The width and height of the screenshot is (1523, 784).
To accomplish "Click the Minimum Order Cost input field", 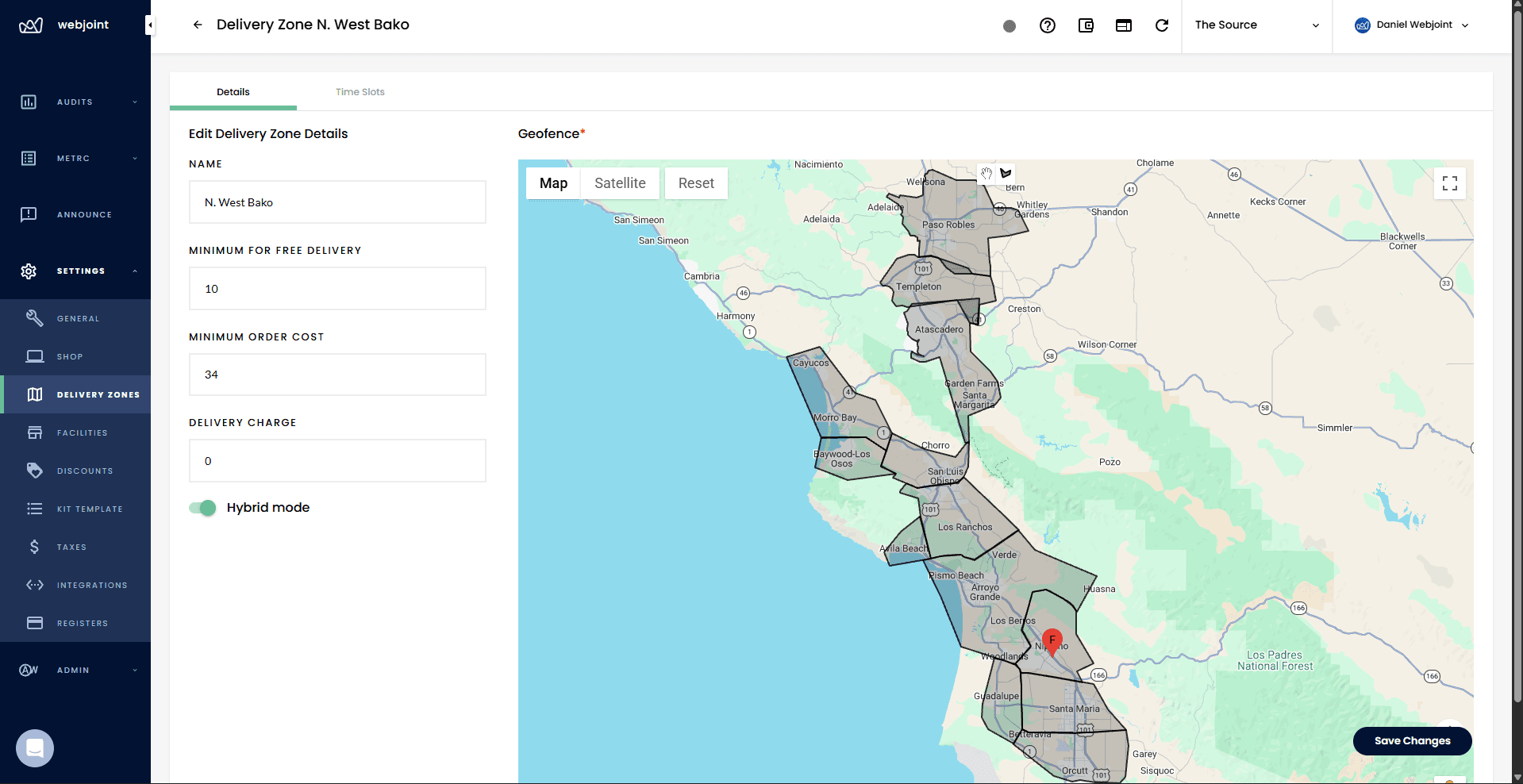I will pos(337,375).
